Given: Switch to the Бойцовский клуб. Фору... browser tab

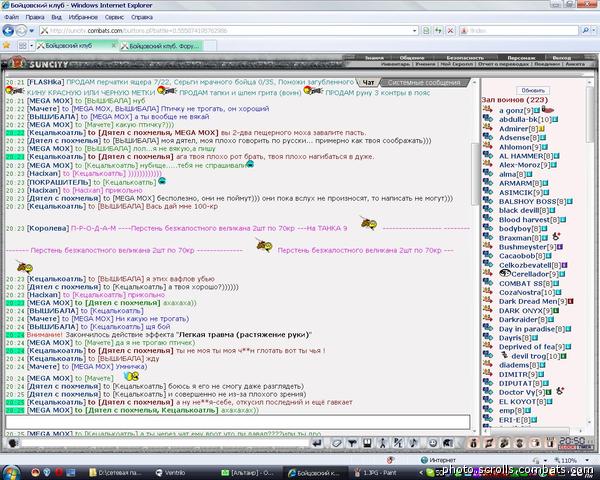Looking at the screenshot, I should (161, 46).
